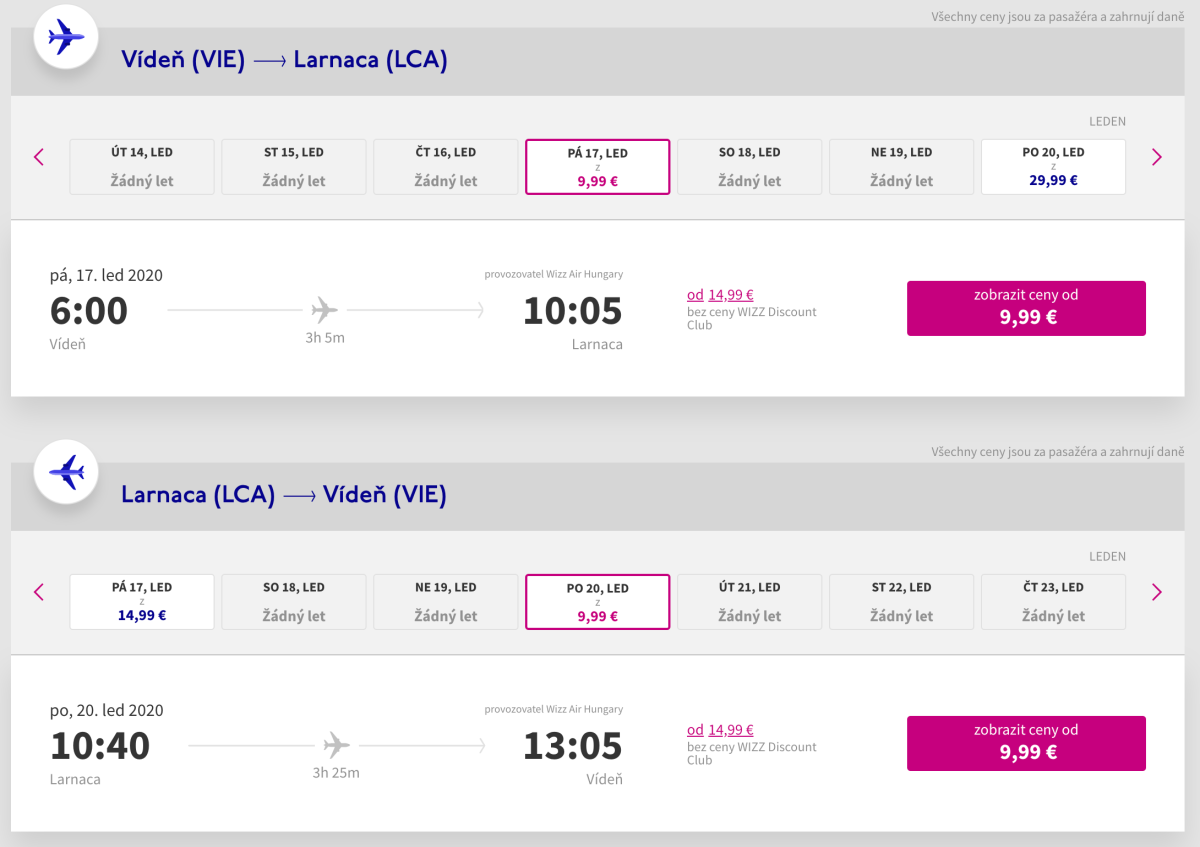Screen dimensions: 1200x847
Task: Show later return dates with right arrow
Action: click(x=1157, y=592)
